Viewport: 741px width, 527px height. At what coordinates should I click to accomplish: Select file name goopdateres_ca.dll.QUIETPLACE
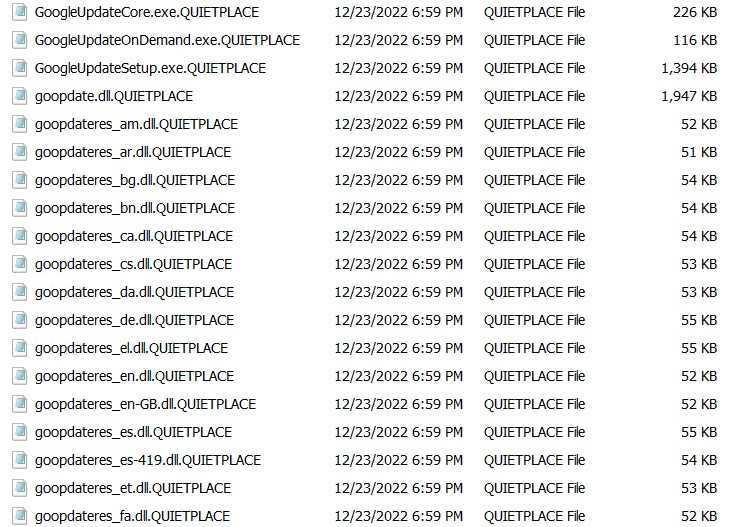(x=134, y=236)
